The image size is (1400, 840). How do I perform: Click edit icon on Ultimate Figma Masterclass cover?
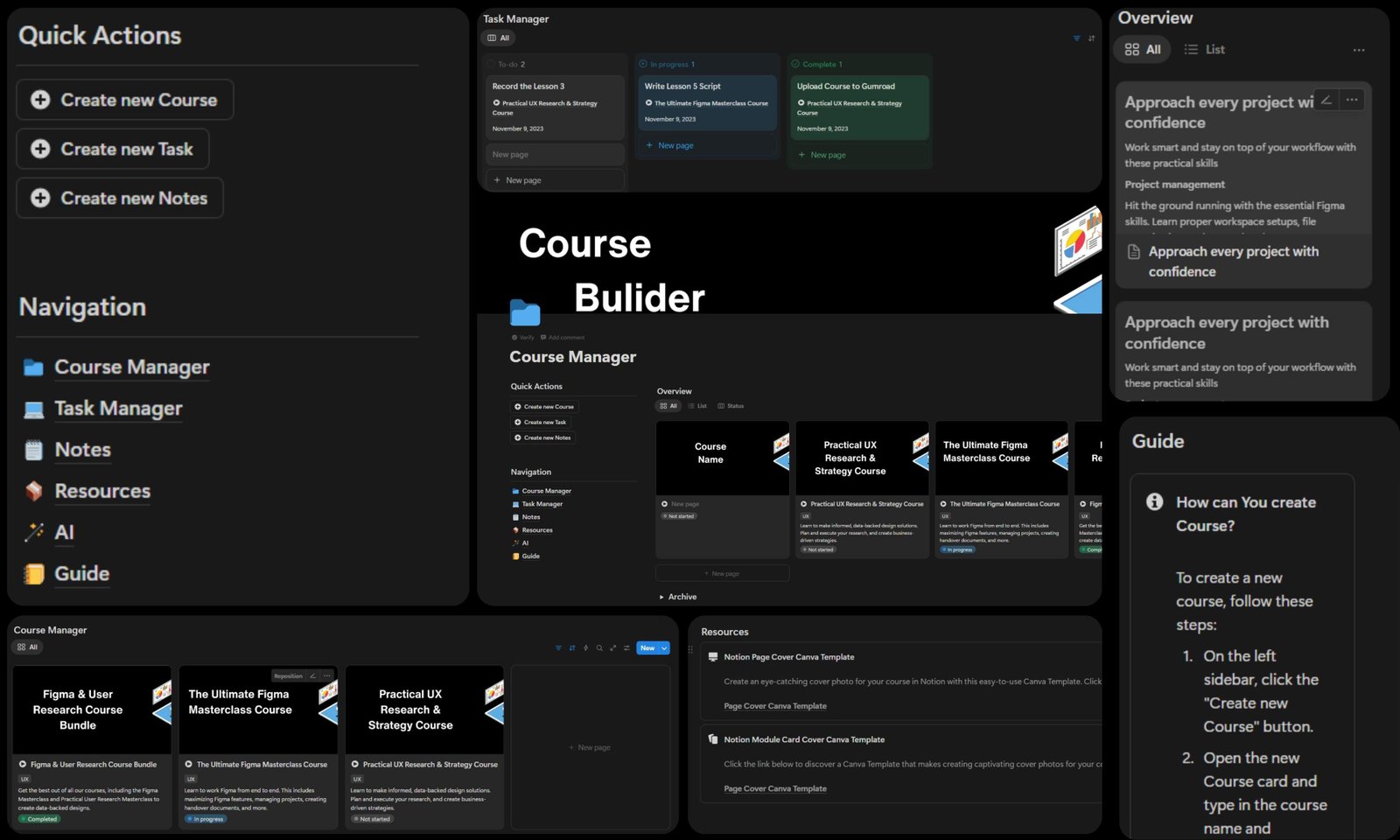point(312,675)
